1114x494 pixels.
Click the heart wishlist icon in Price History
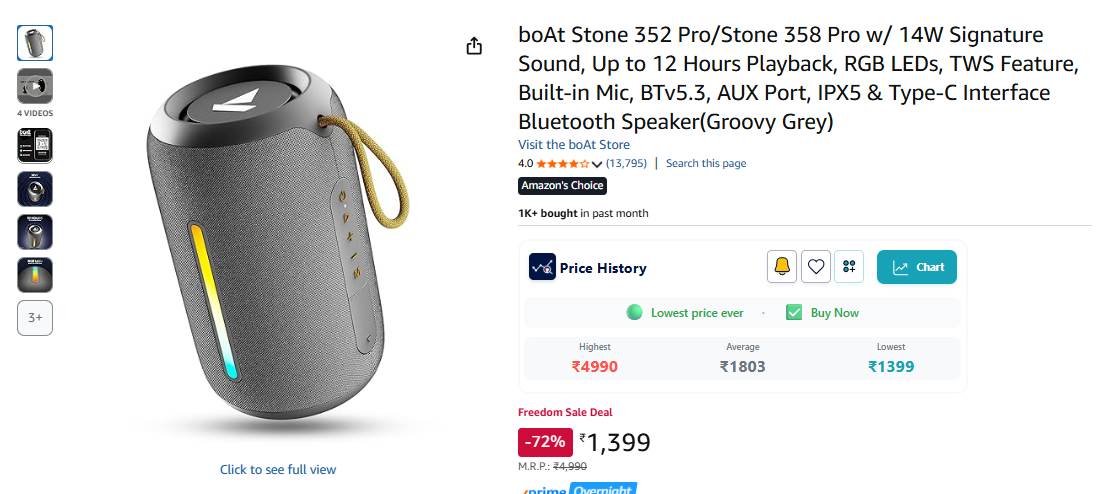coord(816,267)
